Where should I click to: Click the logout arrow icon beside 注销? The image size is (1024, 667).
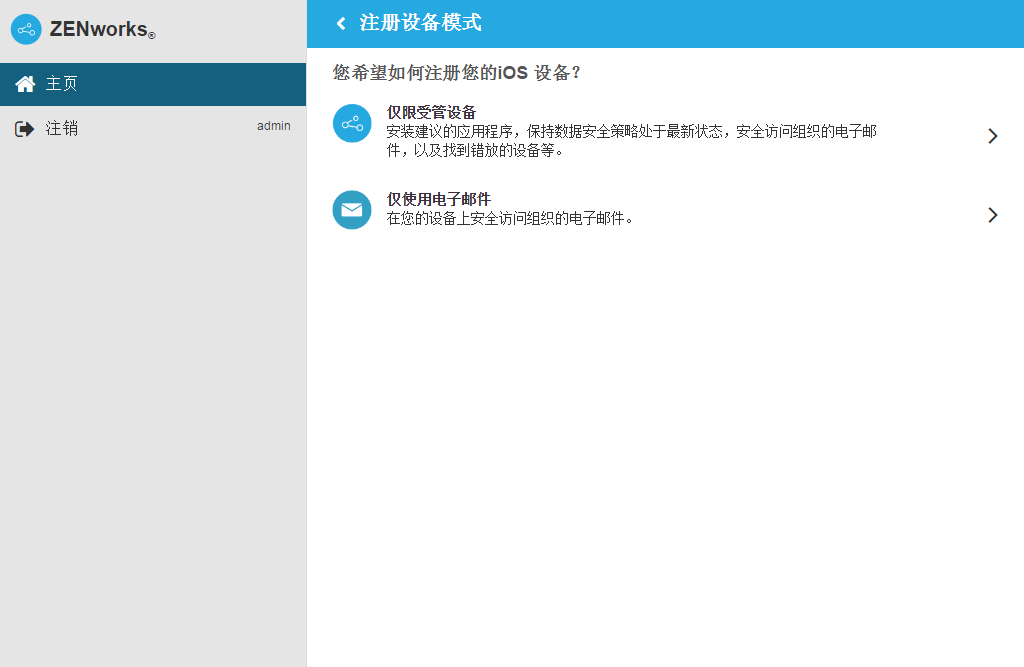pos(24,129)
